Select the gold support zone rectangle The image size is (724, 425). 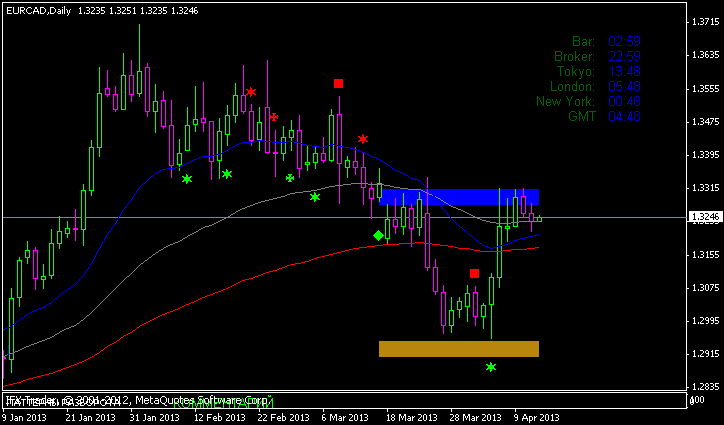[459, 348]
